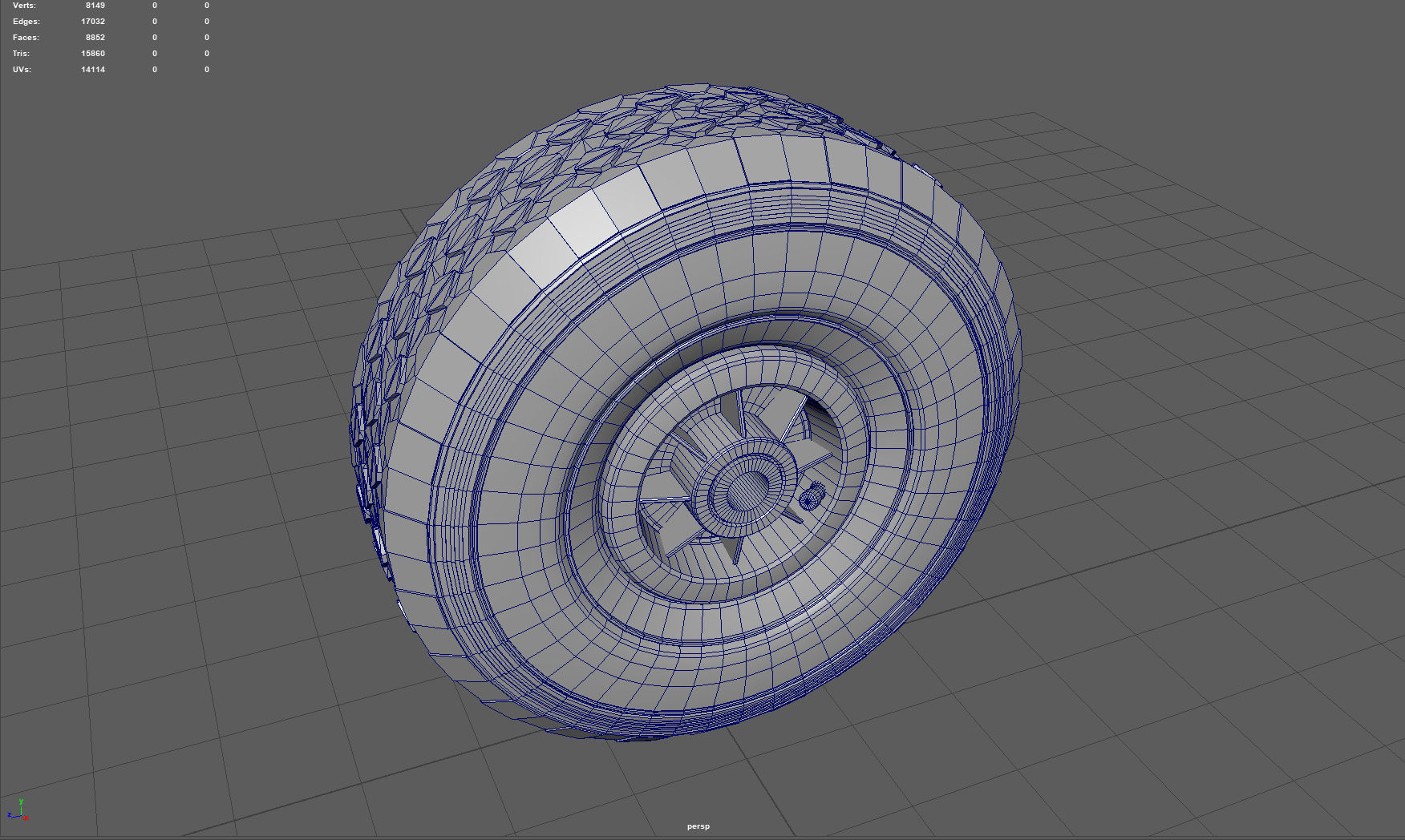
Task: Click the UV count value 14114
Action: click(93, 70)
